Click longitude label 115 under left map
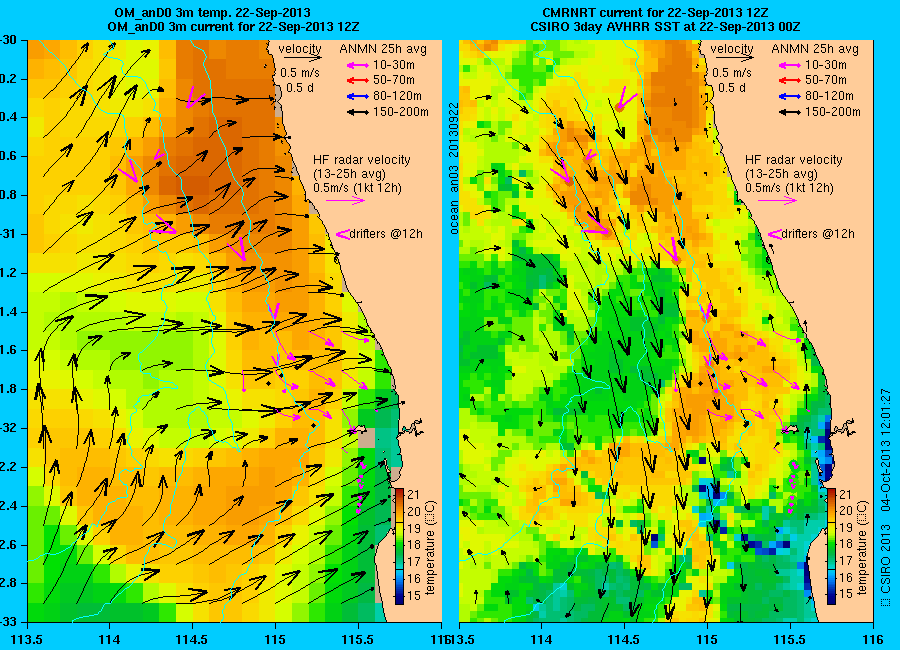This screenshot has width=900, height=650. (275, 639)
